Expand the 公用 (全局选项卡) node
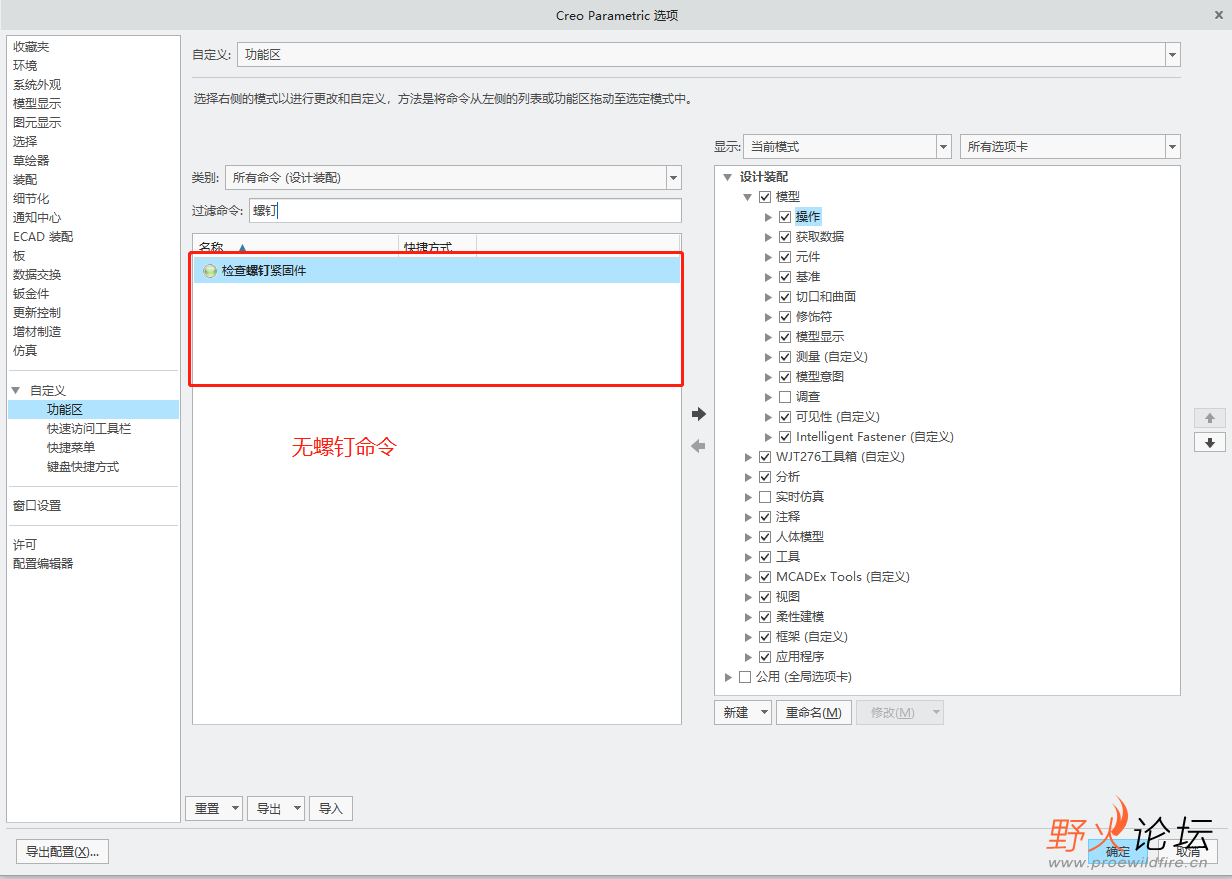1232x879 pixels. (x=728, y=677)
